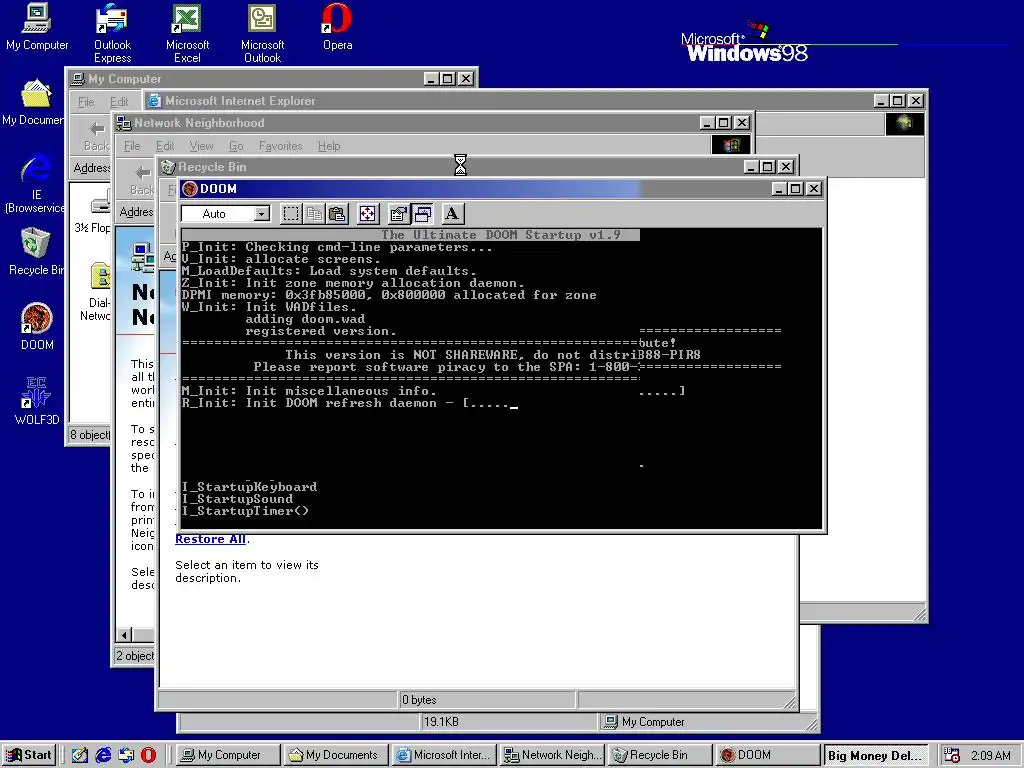
Task: Click the DOOM console output area
Action: (501, 378)
